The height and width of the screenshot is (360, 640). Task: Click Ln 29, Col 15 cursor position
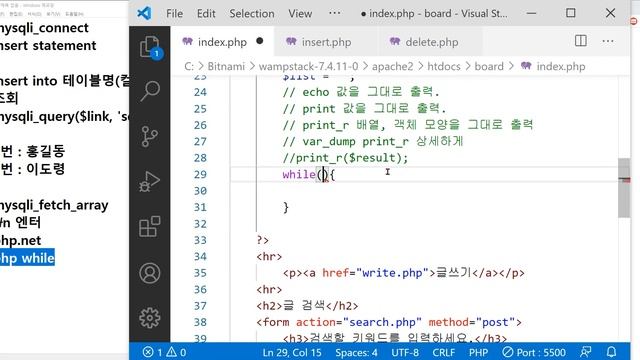point(292,352)
